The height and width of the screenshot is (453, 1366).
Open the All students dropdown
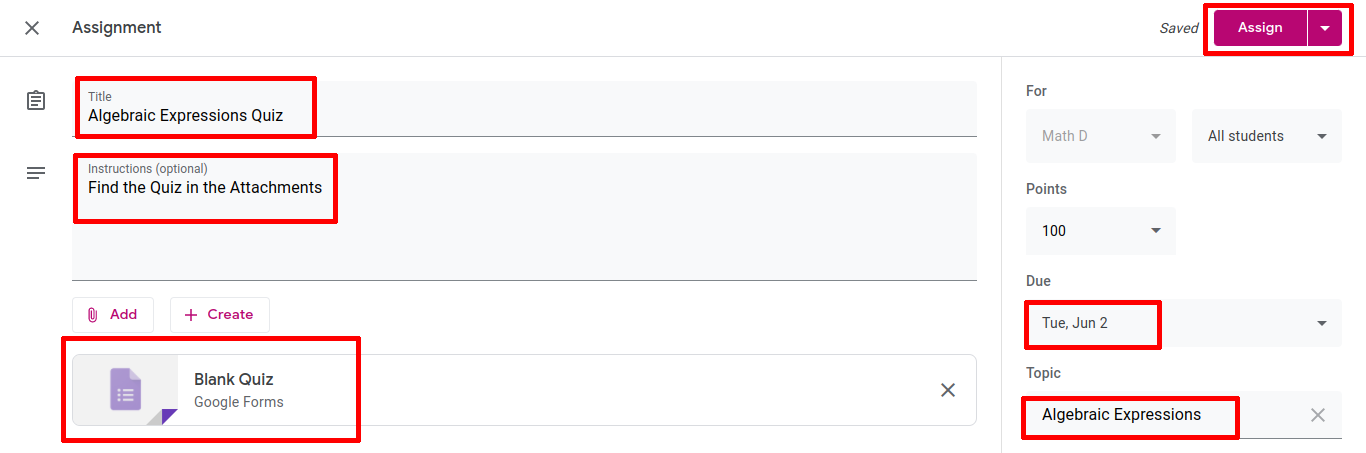point(1266,136)
